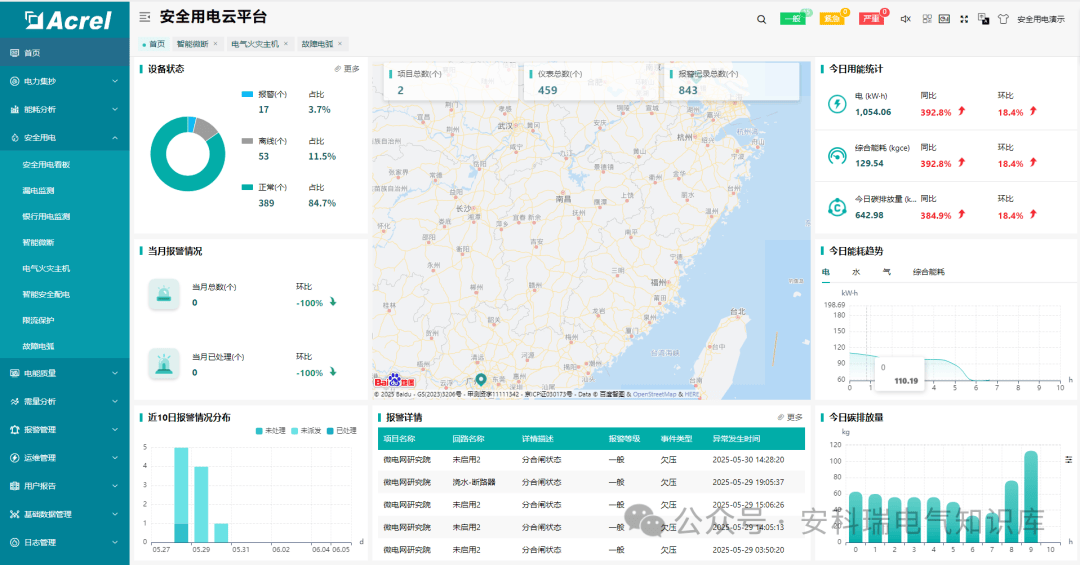The image size is (1080, 565).
Task: Collapse sidebar with hamburger menu icon
Action: coord(145,17)
